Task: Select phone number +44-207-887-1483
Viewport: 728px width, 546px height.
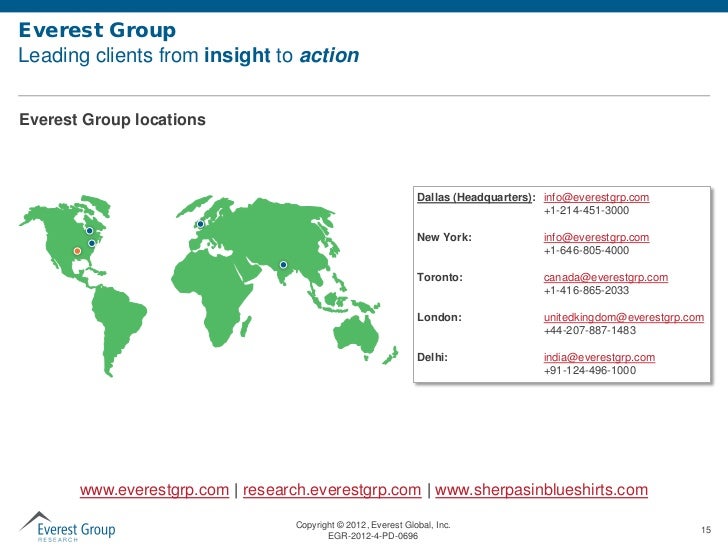Action: point(590,330)
